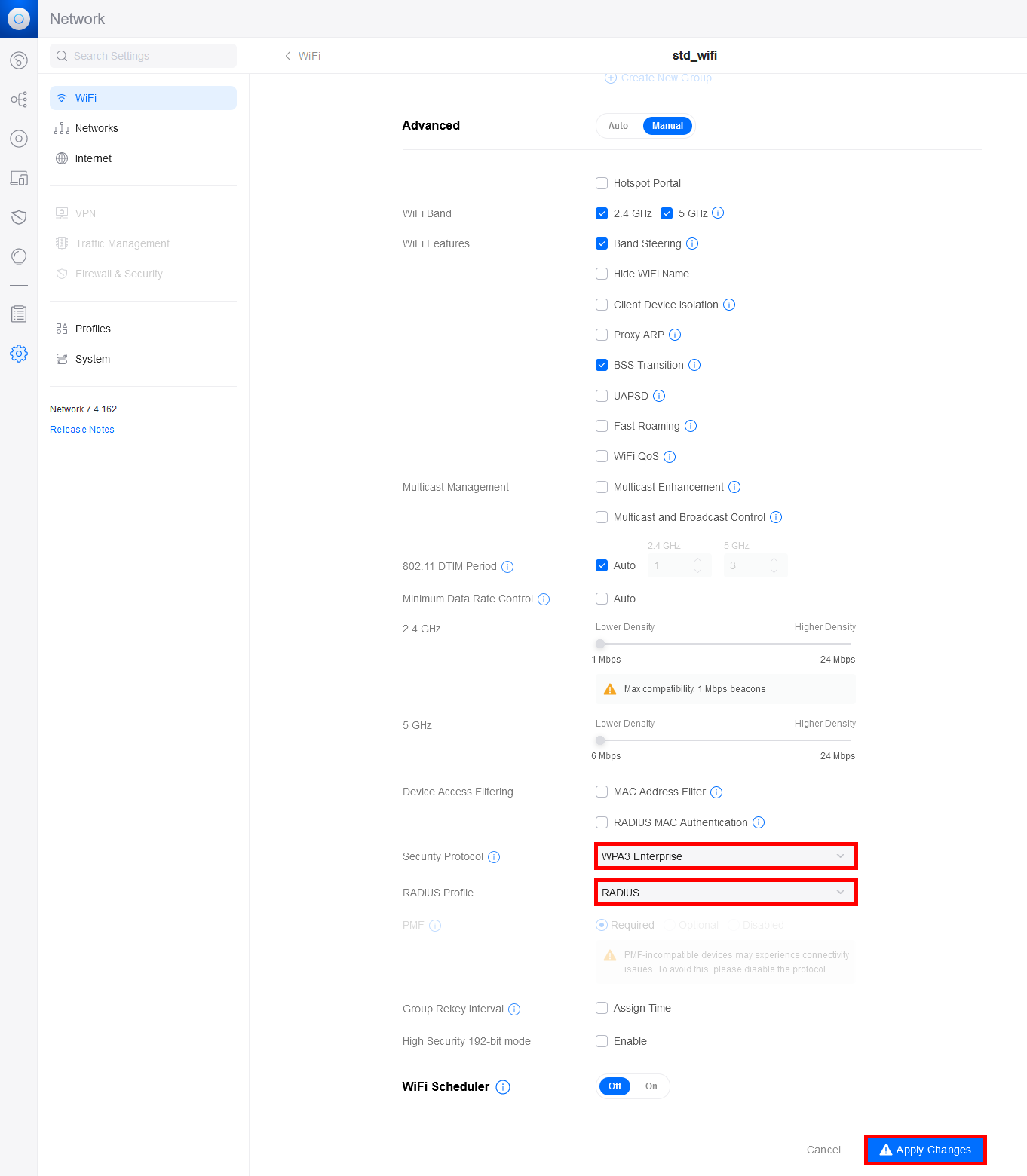Open the Security Protocol dropdown
The image size is (1027, 1176).
click(725, 856)
